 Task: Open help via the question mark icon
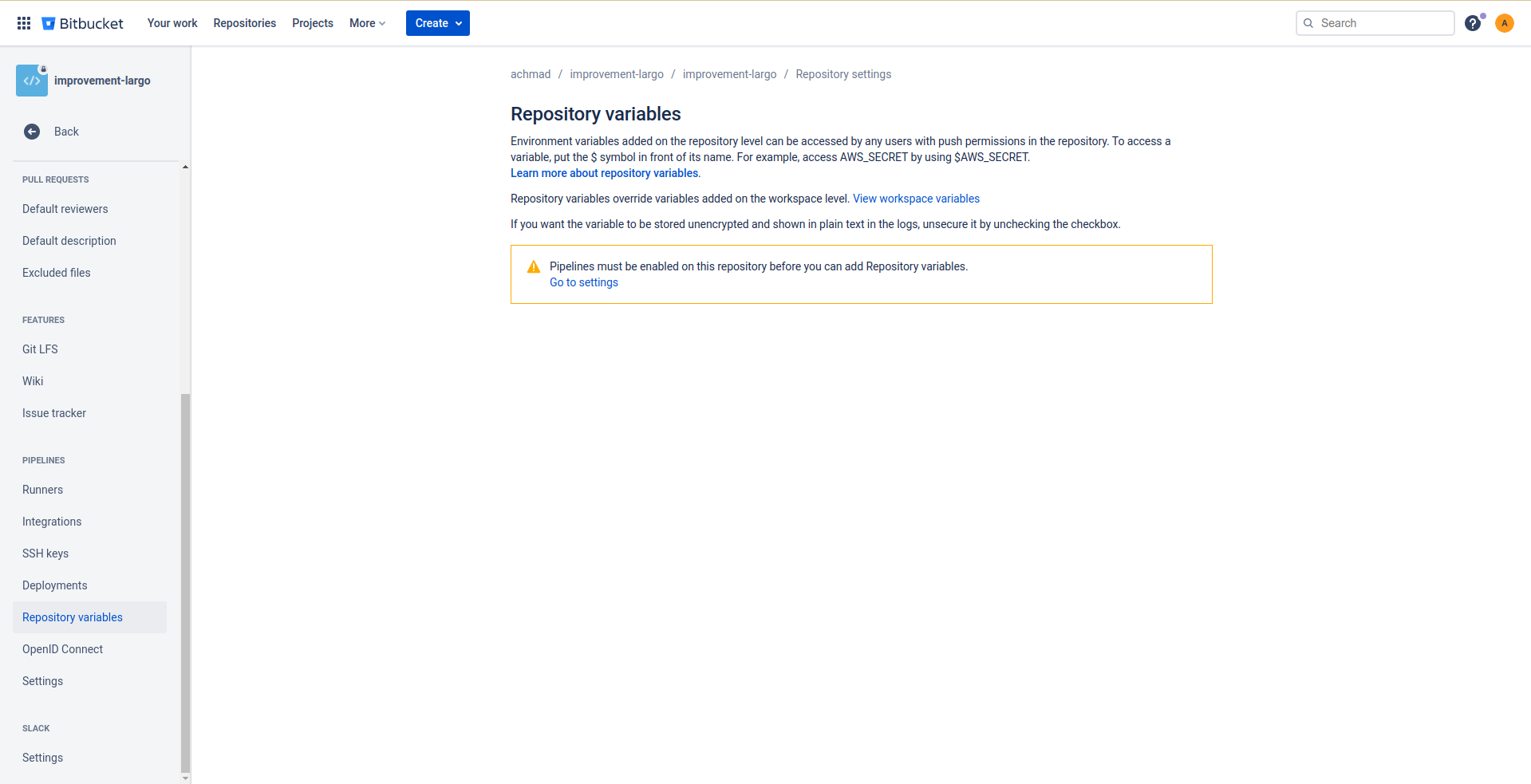pyautogui.click(x=1472, y=23)
